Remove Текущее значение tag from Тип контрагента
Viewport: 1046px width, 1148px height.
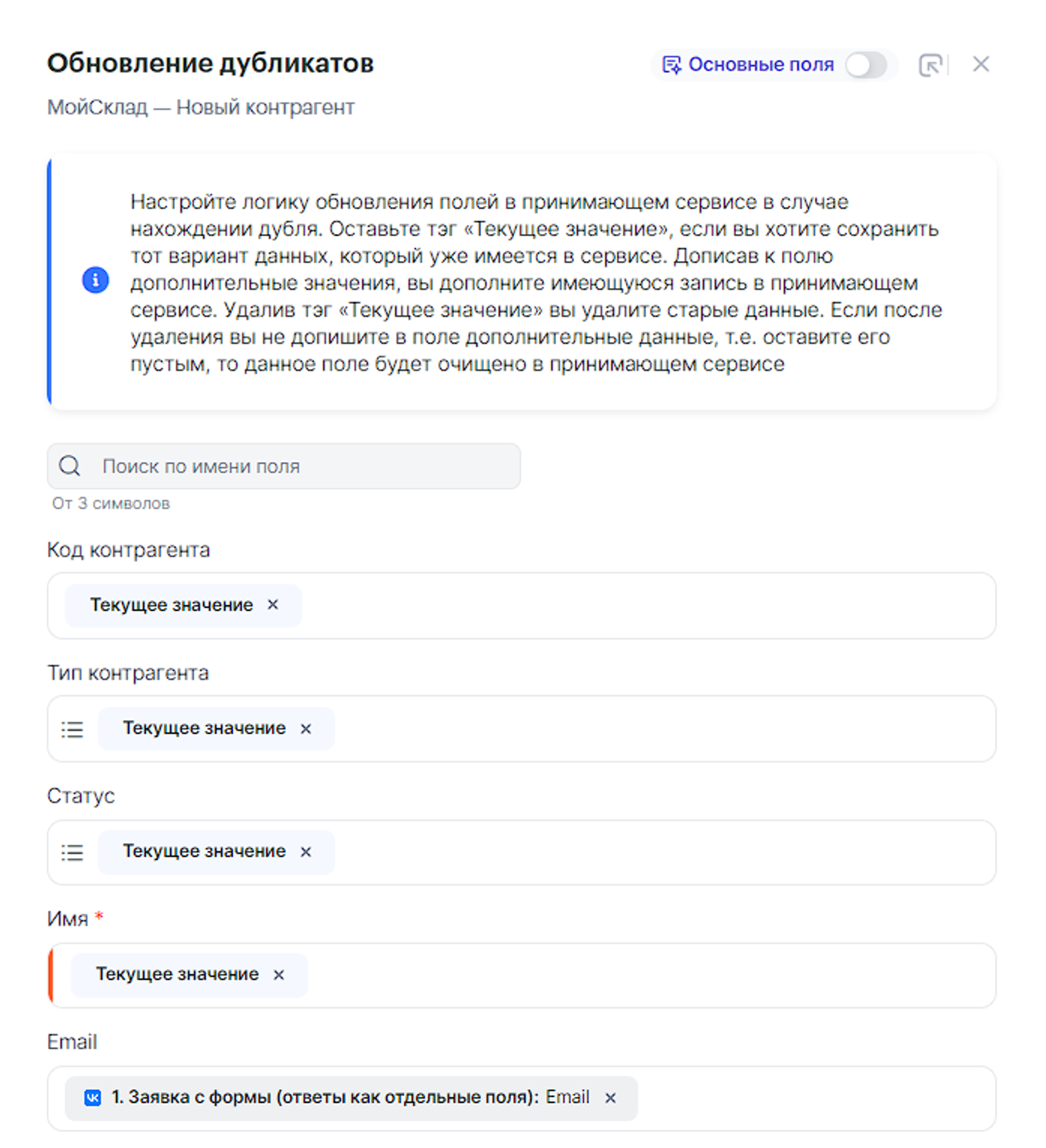pyautogui.click(x=306, y=729)
